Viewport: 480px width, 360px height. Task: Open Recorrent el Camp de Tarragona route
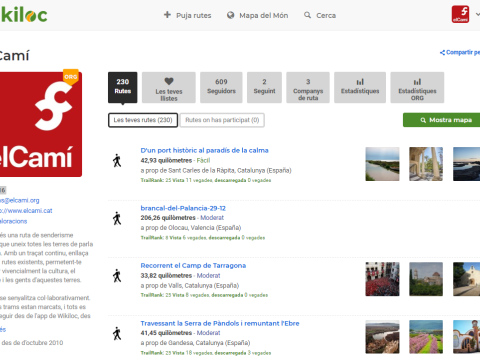tap(193, 266)
